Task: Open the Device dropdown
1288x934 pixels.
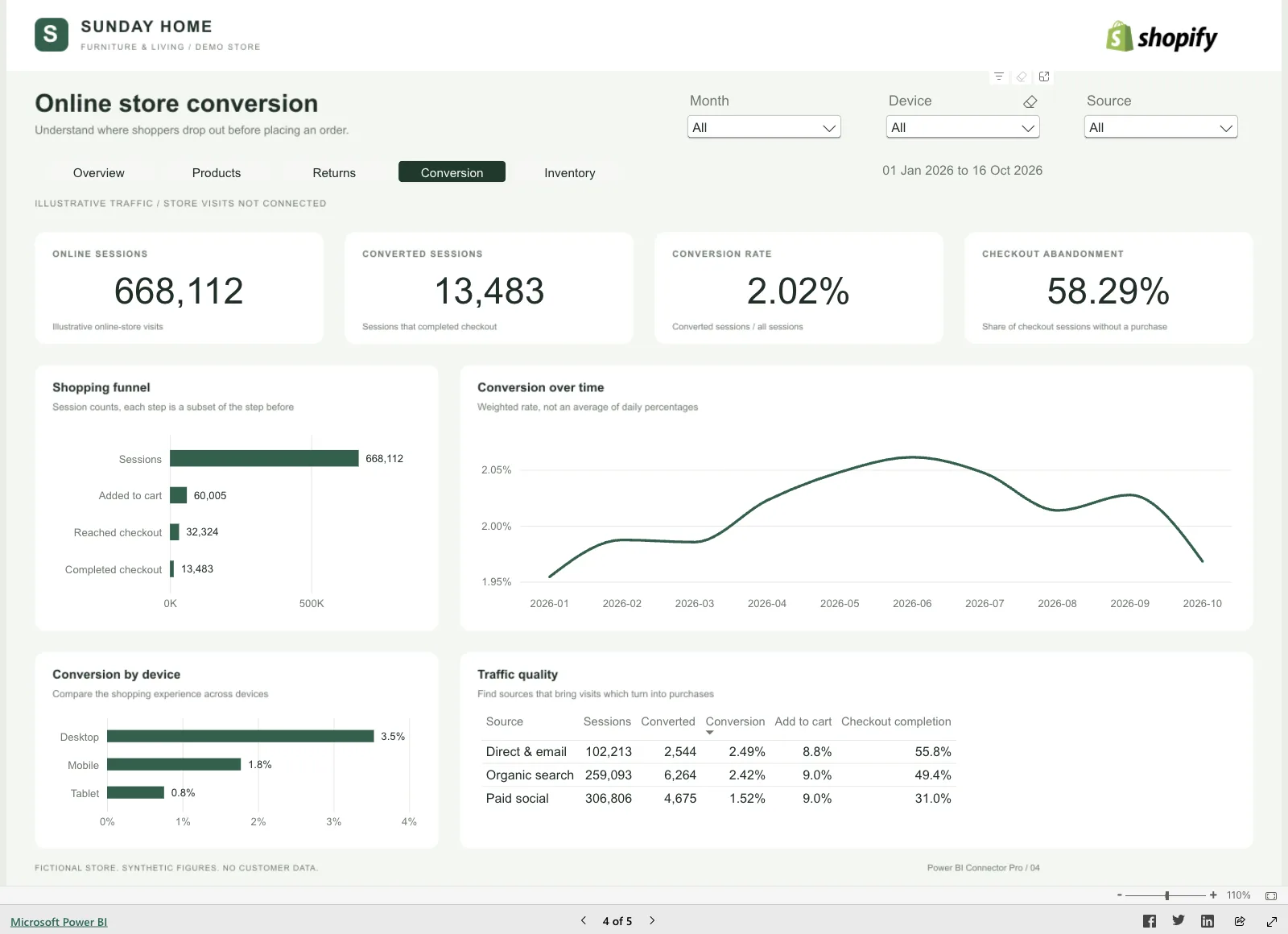Action: tap(963, 127)
